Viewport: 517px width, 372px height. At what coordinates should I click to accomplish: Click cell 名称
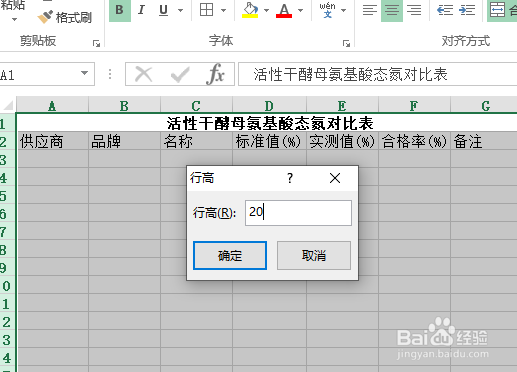[196, 141]
